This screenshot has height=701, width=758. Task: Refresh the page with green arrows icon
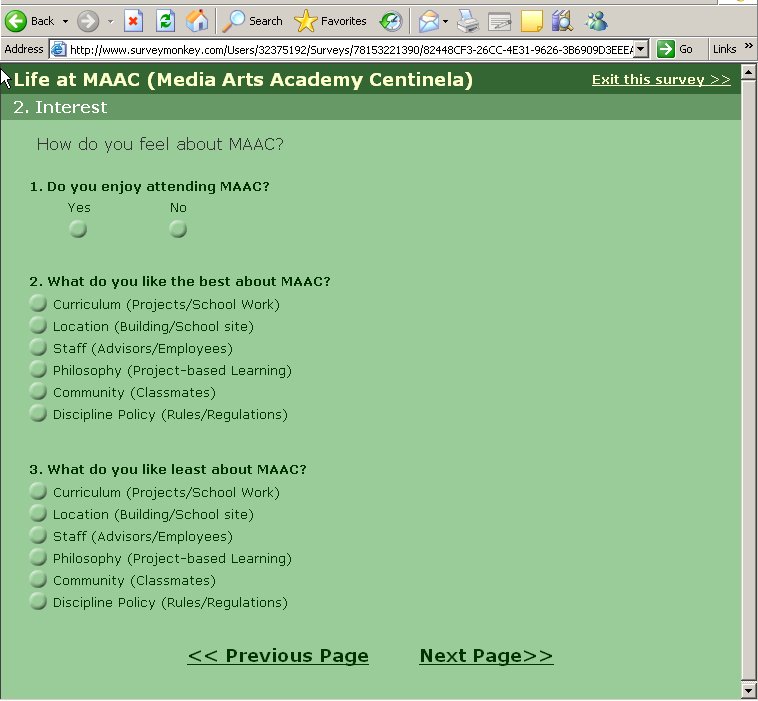click(165, 21)
